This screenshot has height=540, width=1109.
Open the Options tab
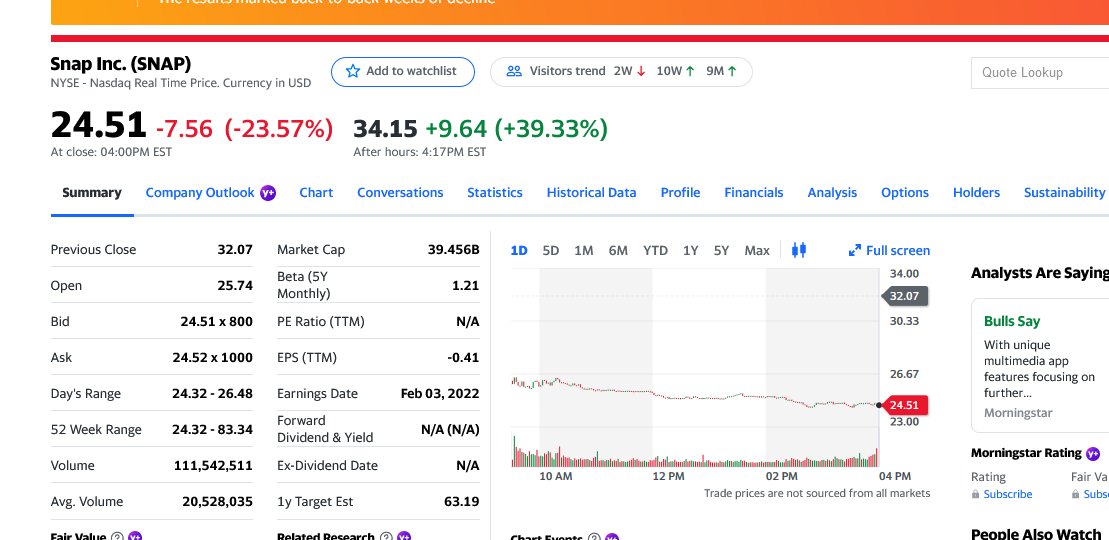click(x=905, y=193)
